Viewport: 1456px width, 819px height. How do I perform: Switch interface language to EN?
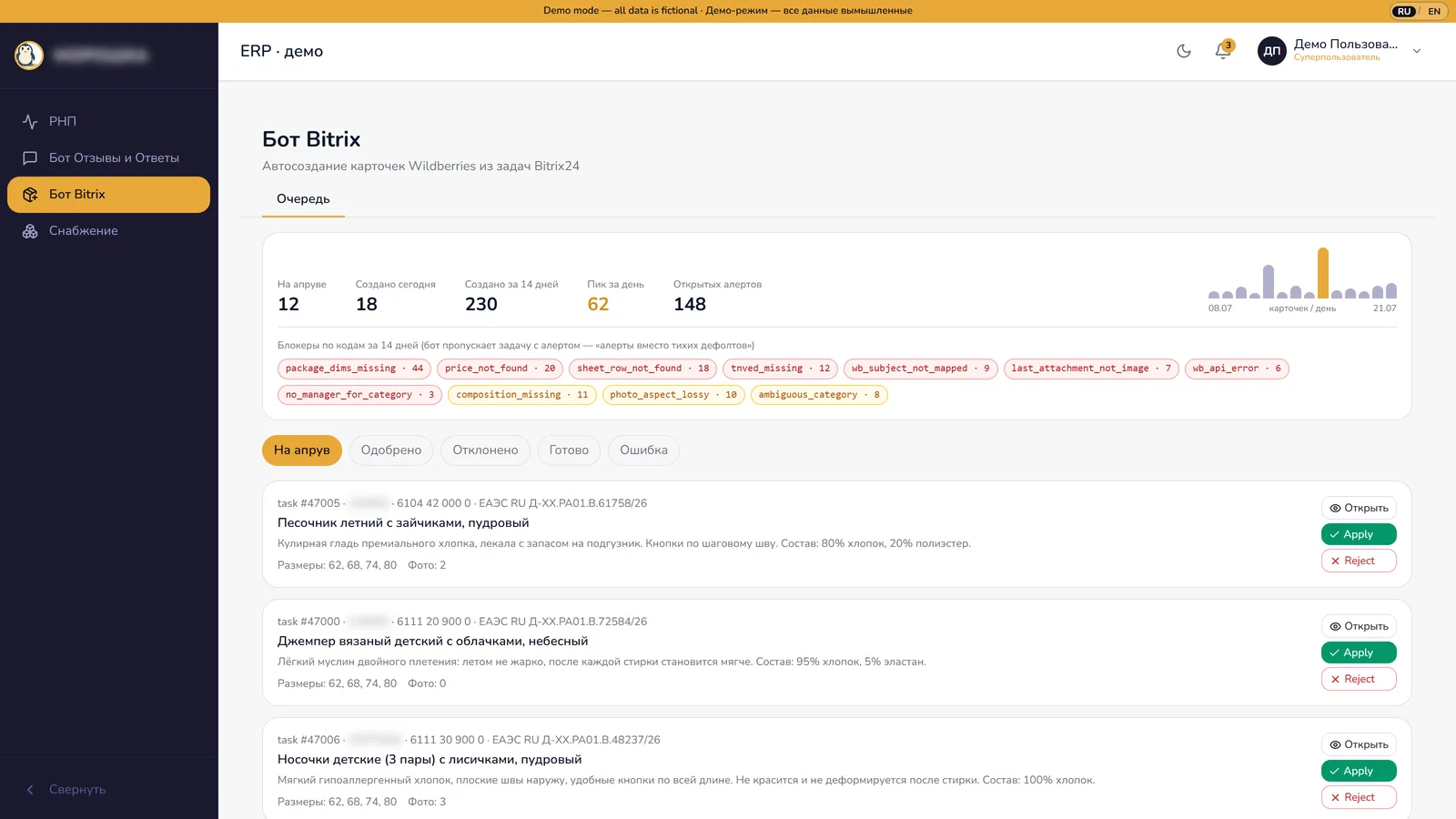coord(1434,11)
